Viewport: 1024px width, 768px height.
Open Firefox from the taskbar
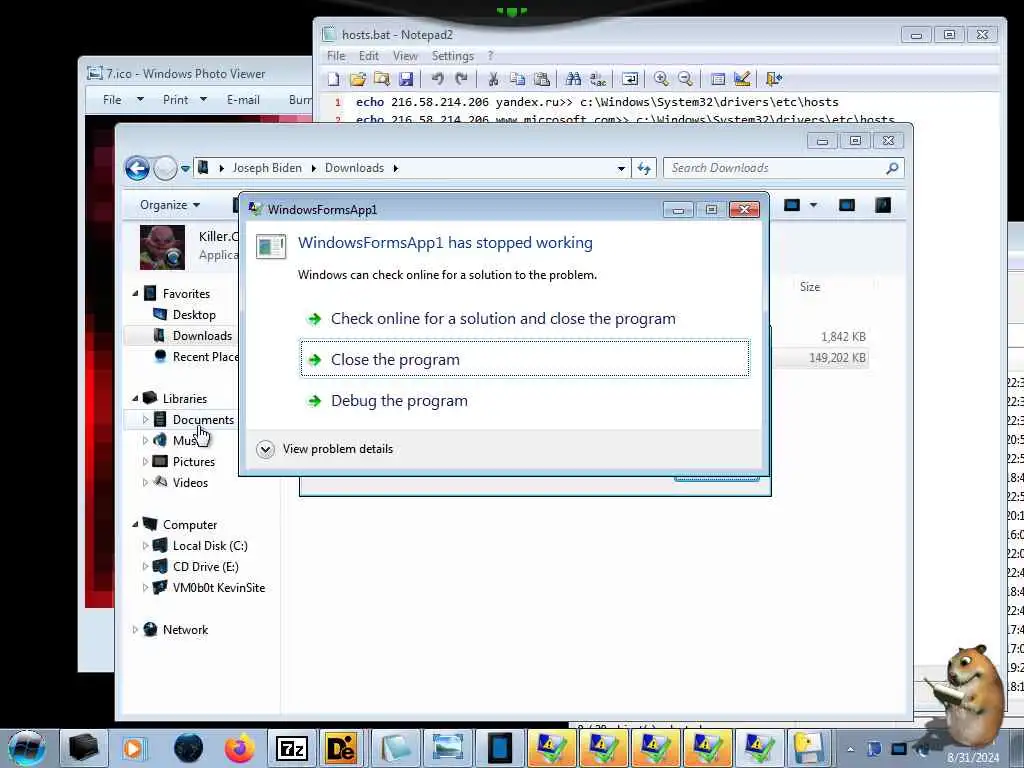pos(240,748)
